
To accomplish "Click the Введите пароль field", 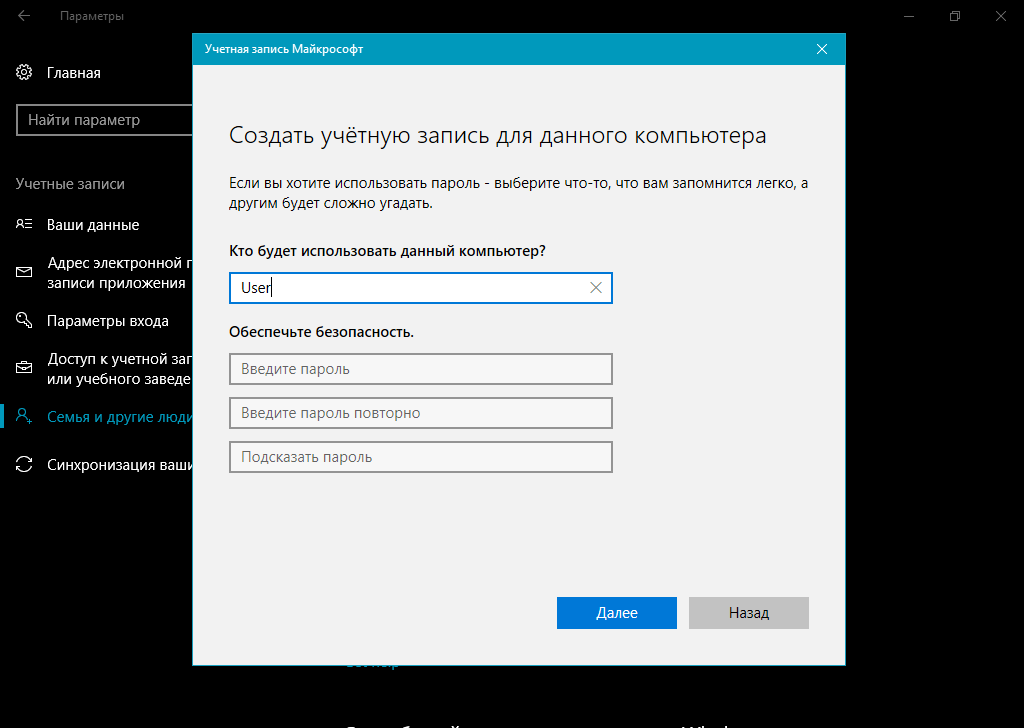I will [x=421, y=369].
